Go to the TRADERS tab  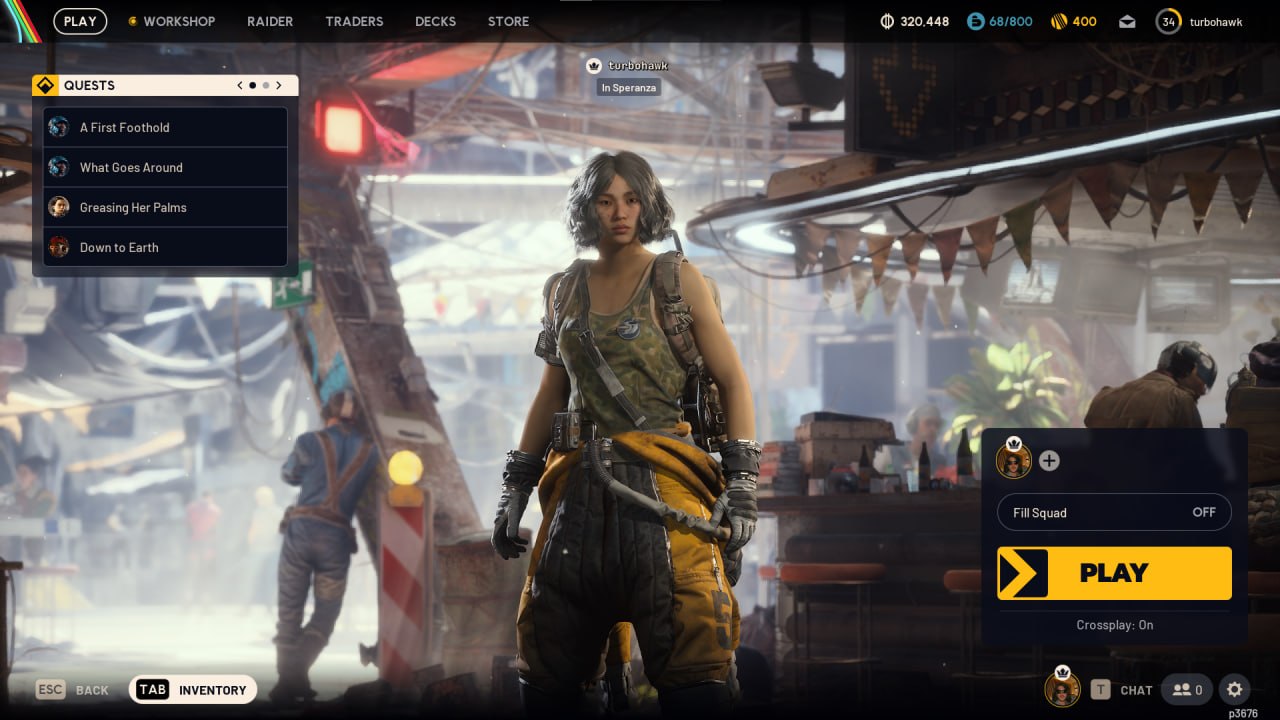tap(354, 21)
